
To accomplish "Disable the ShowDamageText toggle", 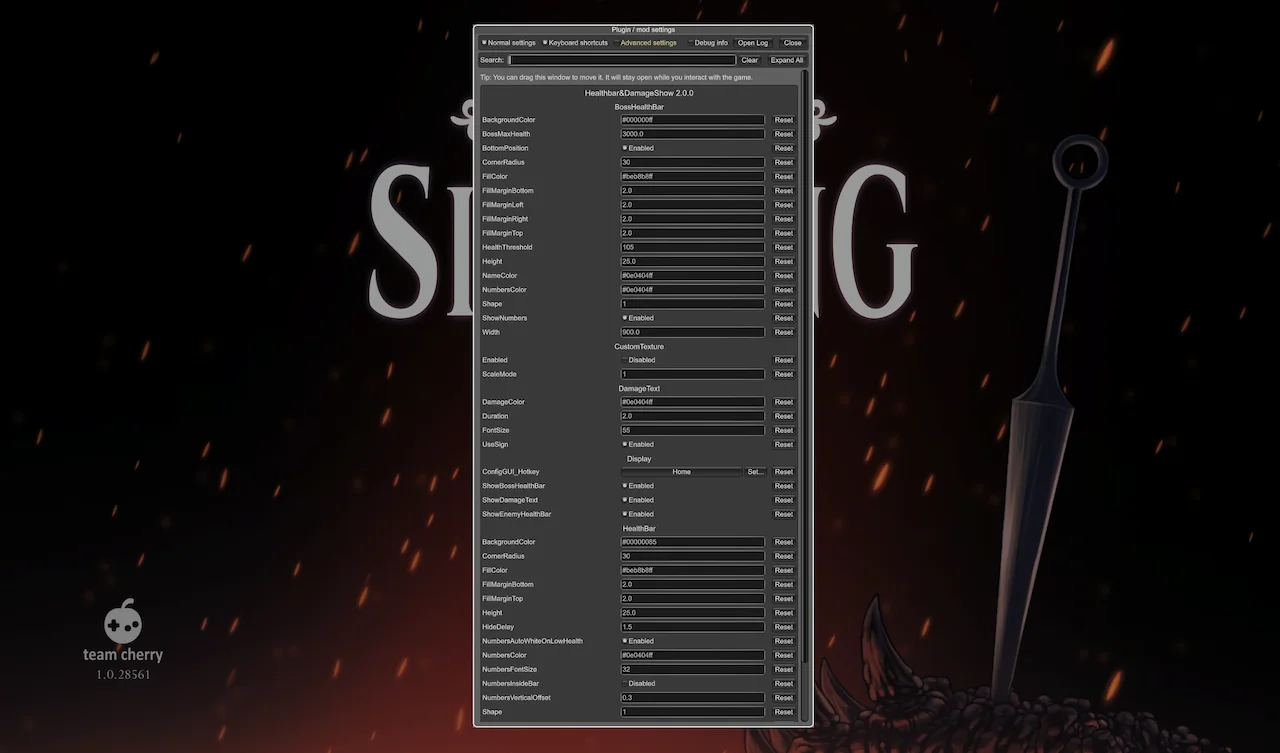I will click(x=638, y=500).
